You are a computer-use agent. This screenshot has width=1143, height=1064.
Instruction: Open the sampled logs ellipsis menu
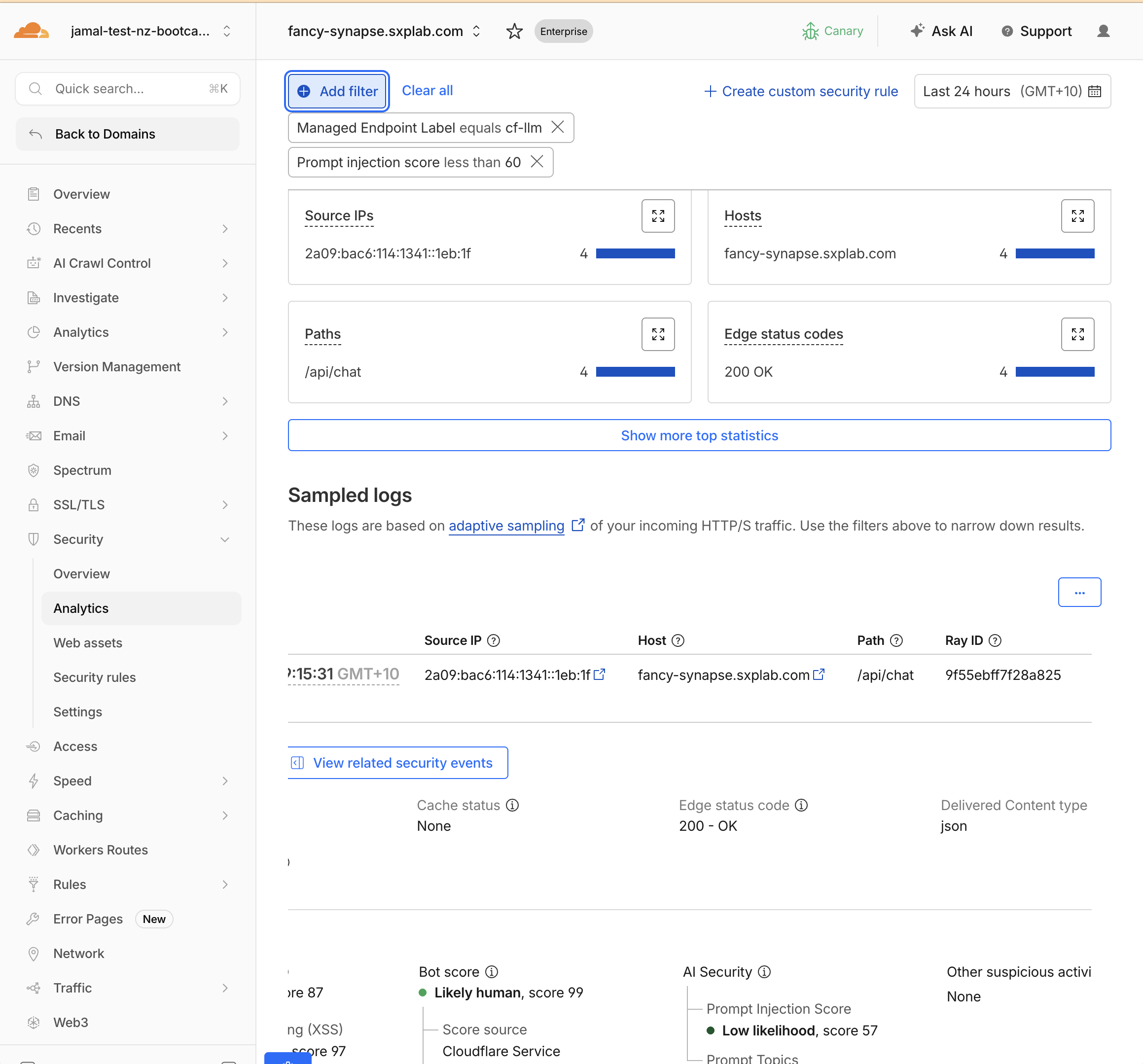[1079, 592]
